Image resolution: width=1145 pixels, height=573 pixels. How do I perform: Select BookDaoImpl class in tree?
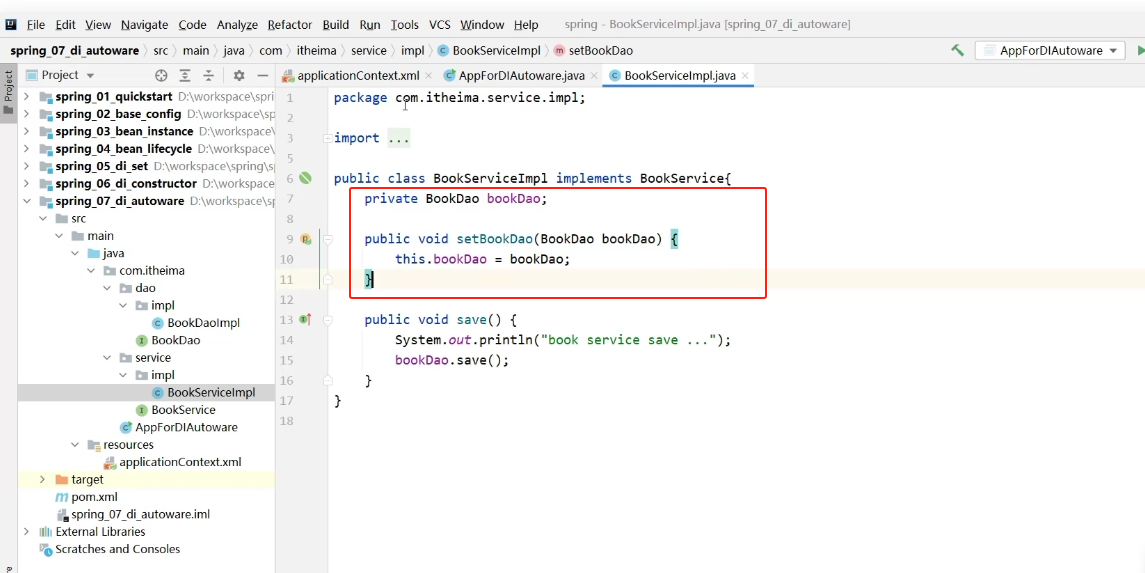(195, 323)
